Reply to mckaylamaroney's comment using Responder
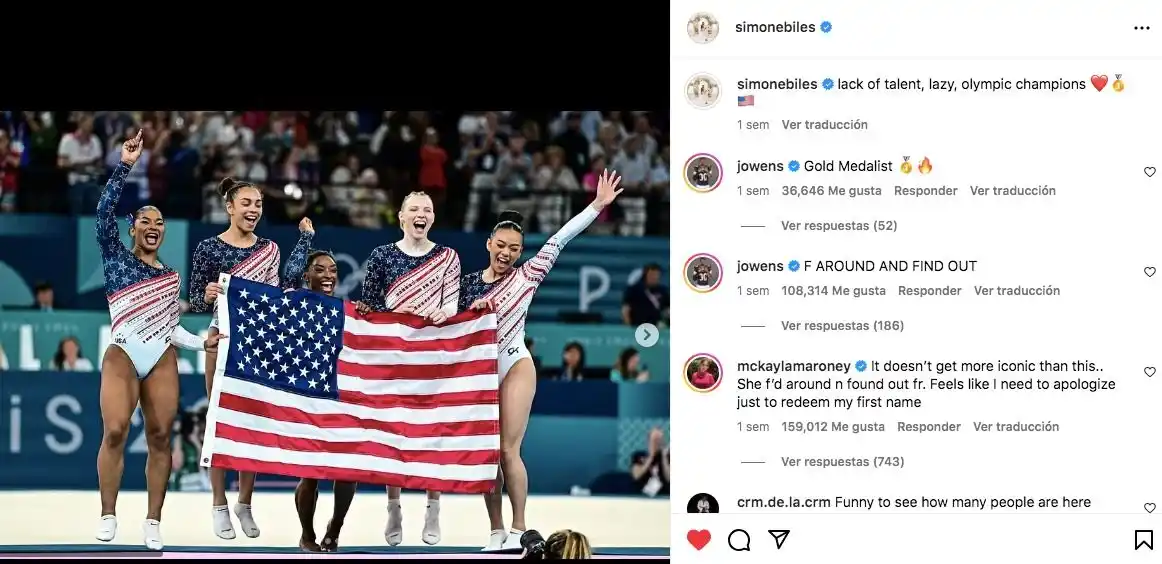The image size is (1162, 564). pos(929,427)
